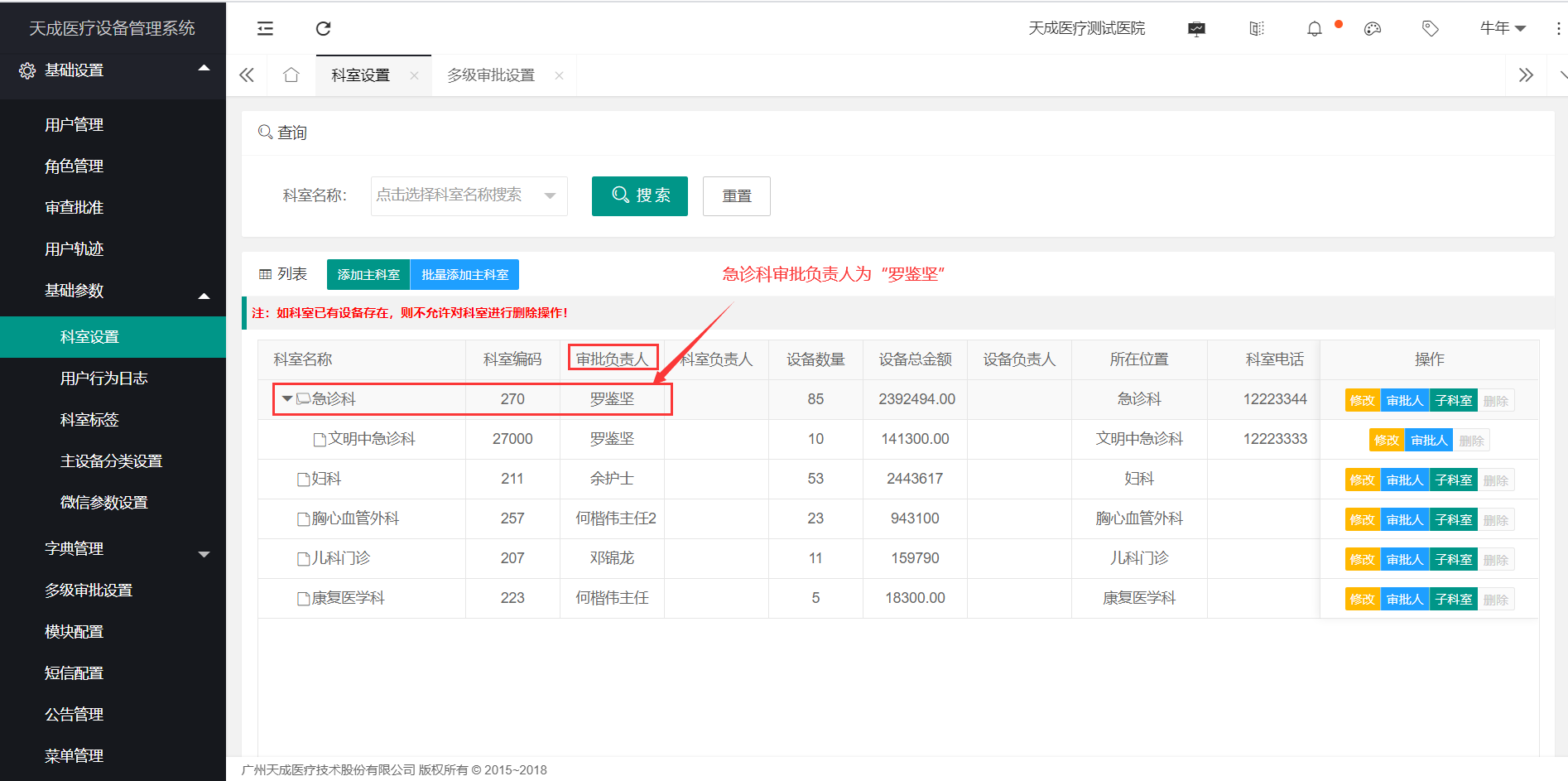
Task: Click folder icon of 急诊科 row
Action: (303, 398)
